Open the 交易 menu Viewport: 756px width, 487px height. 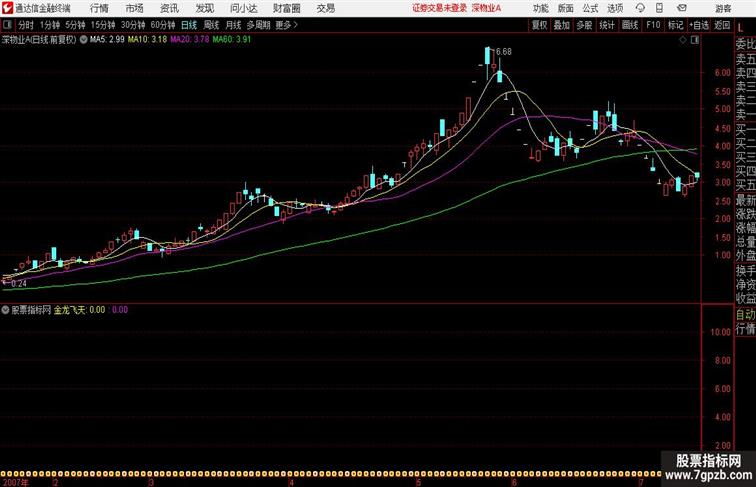point(325,8)
